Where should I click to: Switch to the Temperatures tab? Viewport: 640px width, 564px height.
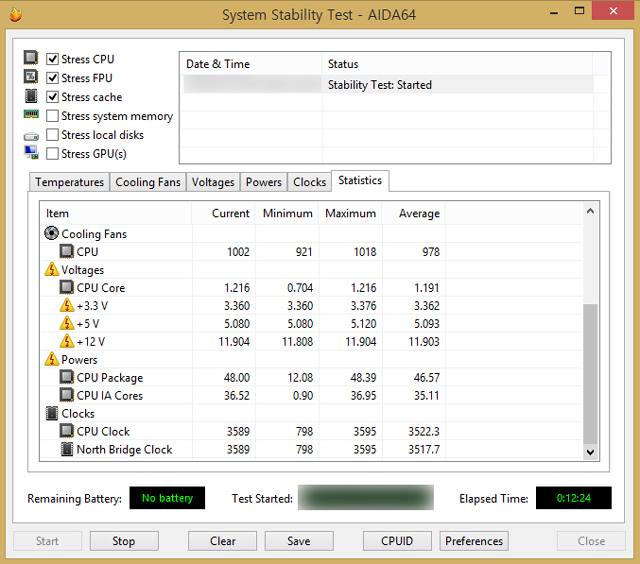[x=69, y=182]
